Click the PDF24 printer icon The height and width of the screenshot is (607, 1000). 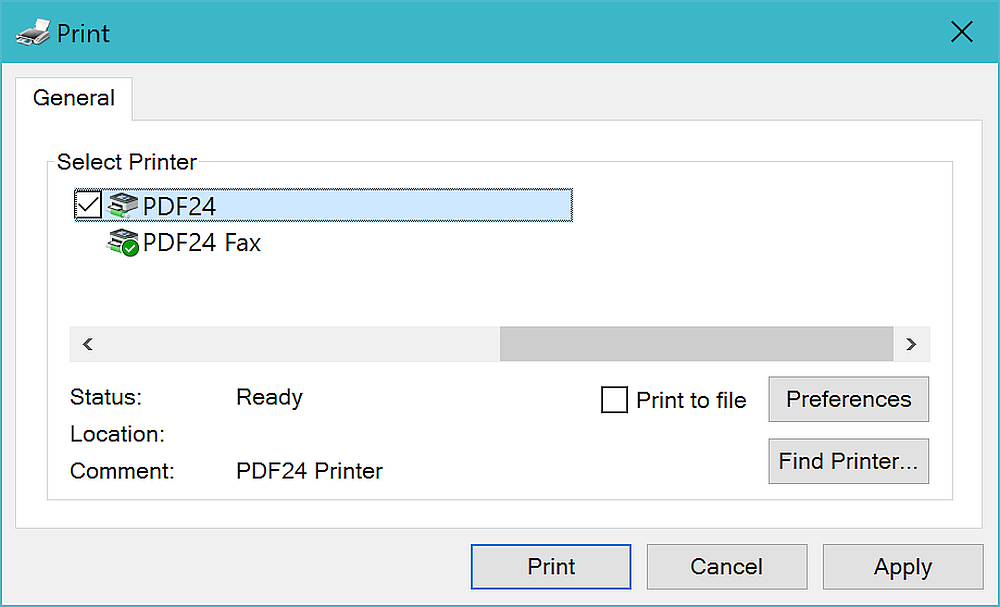click(x=122, y=205)
